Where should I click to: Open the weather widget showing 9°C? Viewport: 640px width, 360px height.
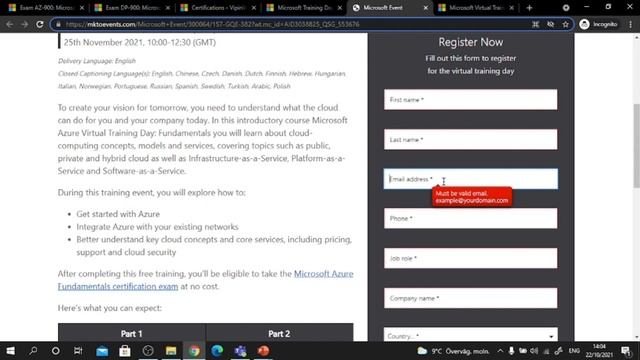(x=453, y=351)
